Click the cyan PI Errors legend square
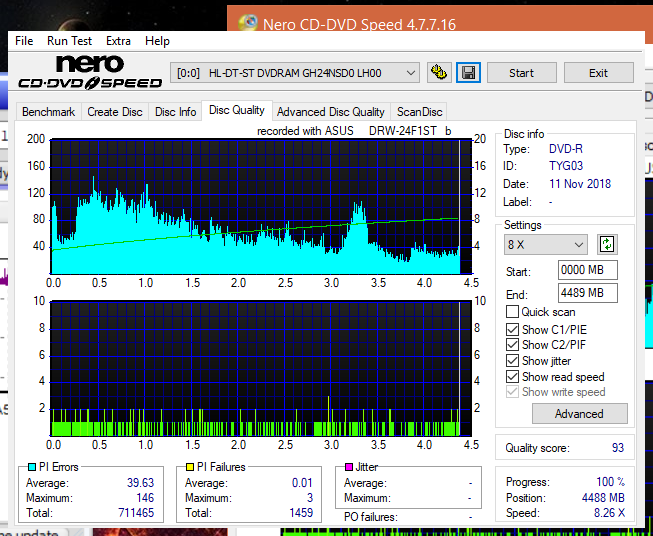The height and width of the screenshot is (536, 653). [32, 467]
